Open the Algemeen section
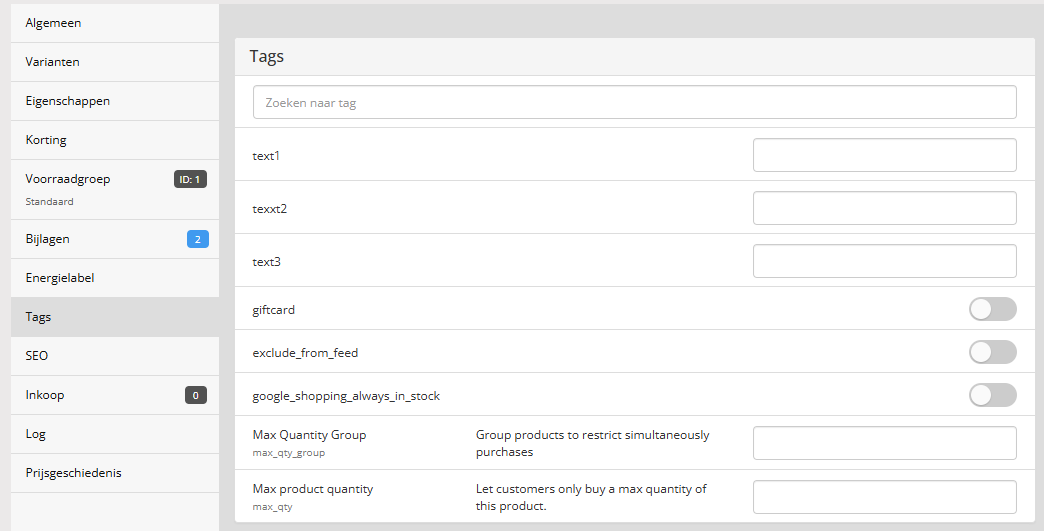 pyautogui.click(x=115, y=23)
